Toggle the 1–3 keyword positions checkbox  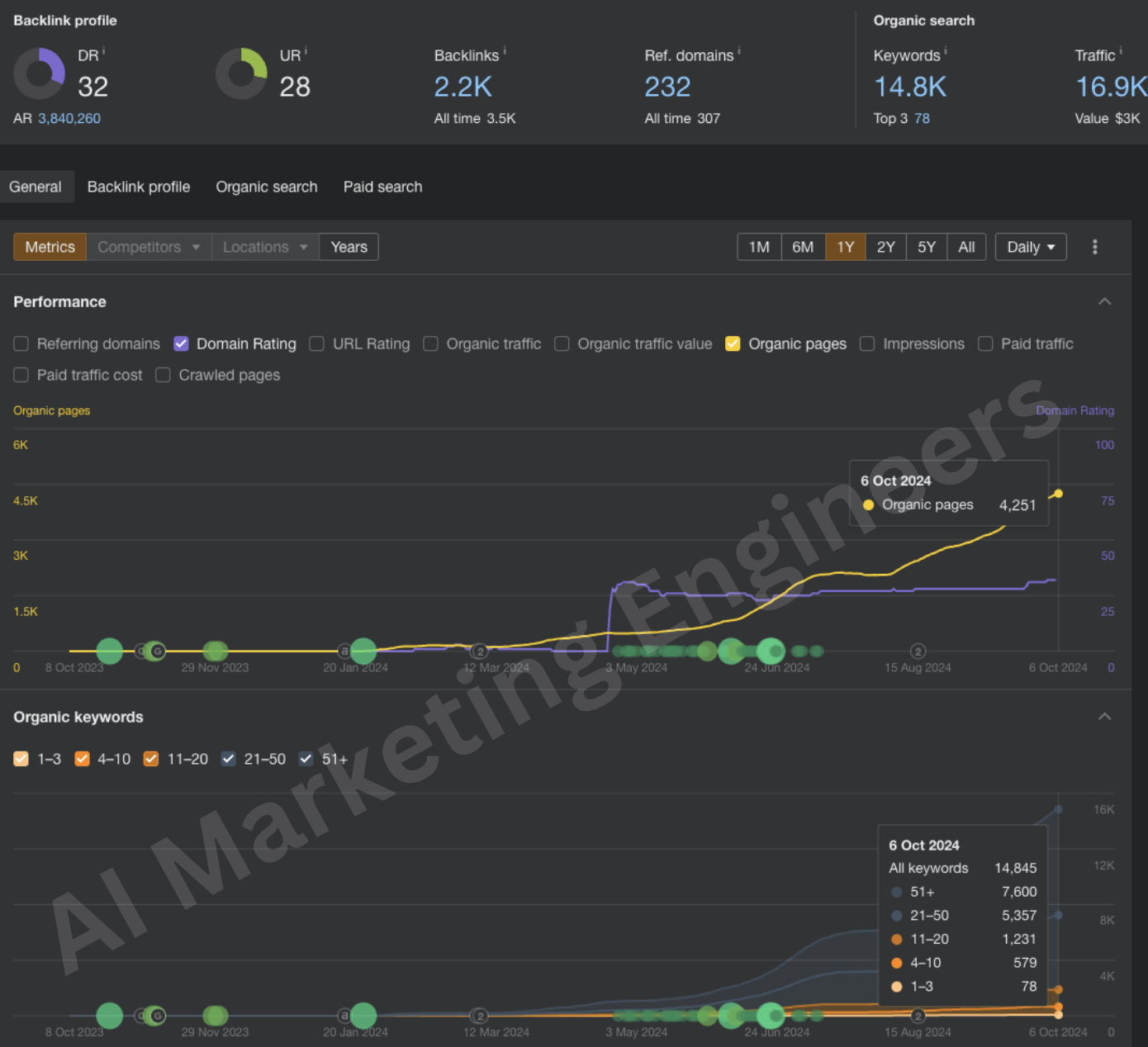(x=21, y=759)
